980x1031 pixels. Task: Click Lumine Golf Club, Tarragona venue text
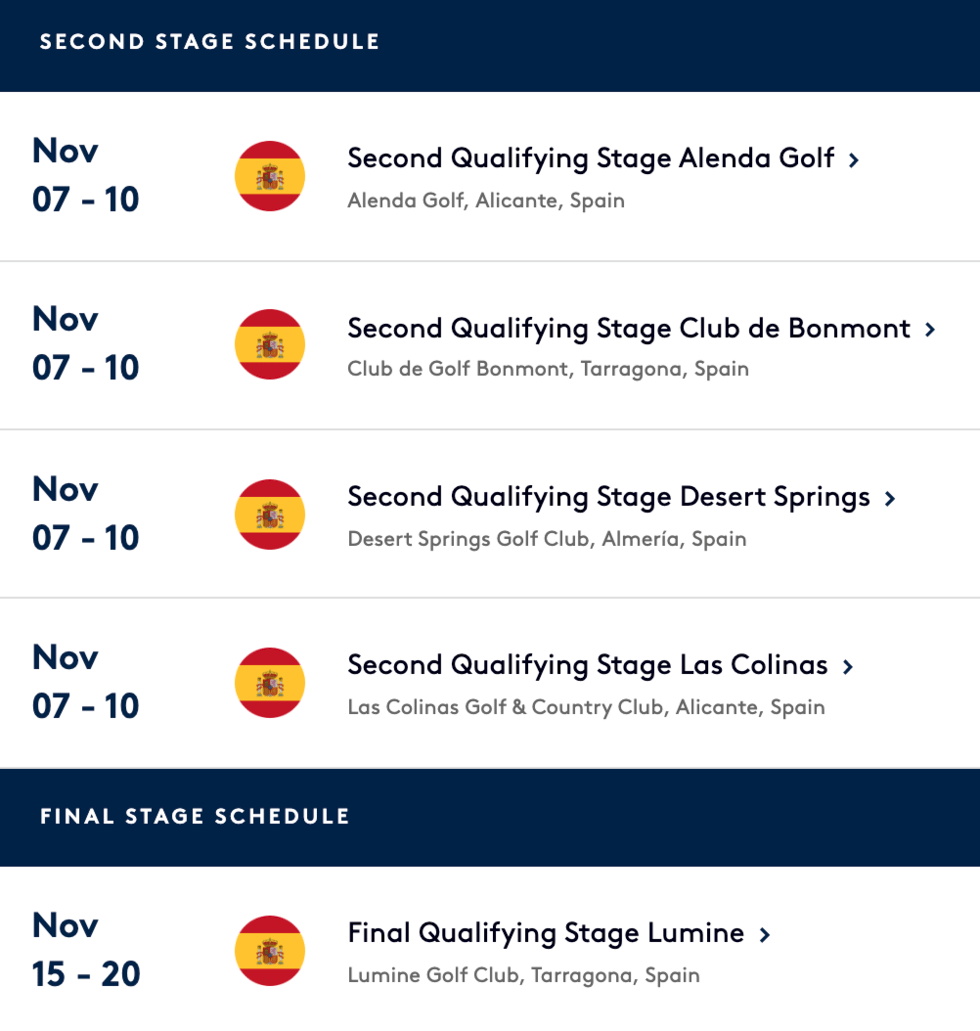coord(523,975)
